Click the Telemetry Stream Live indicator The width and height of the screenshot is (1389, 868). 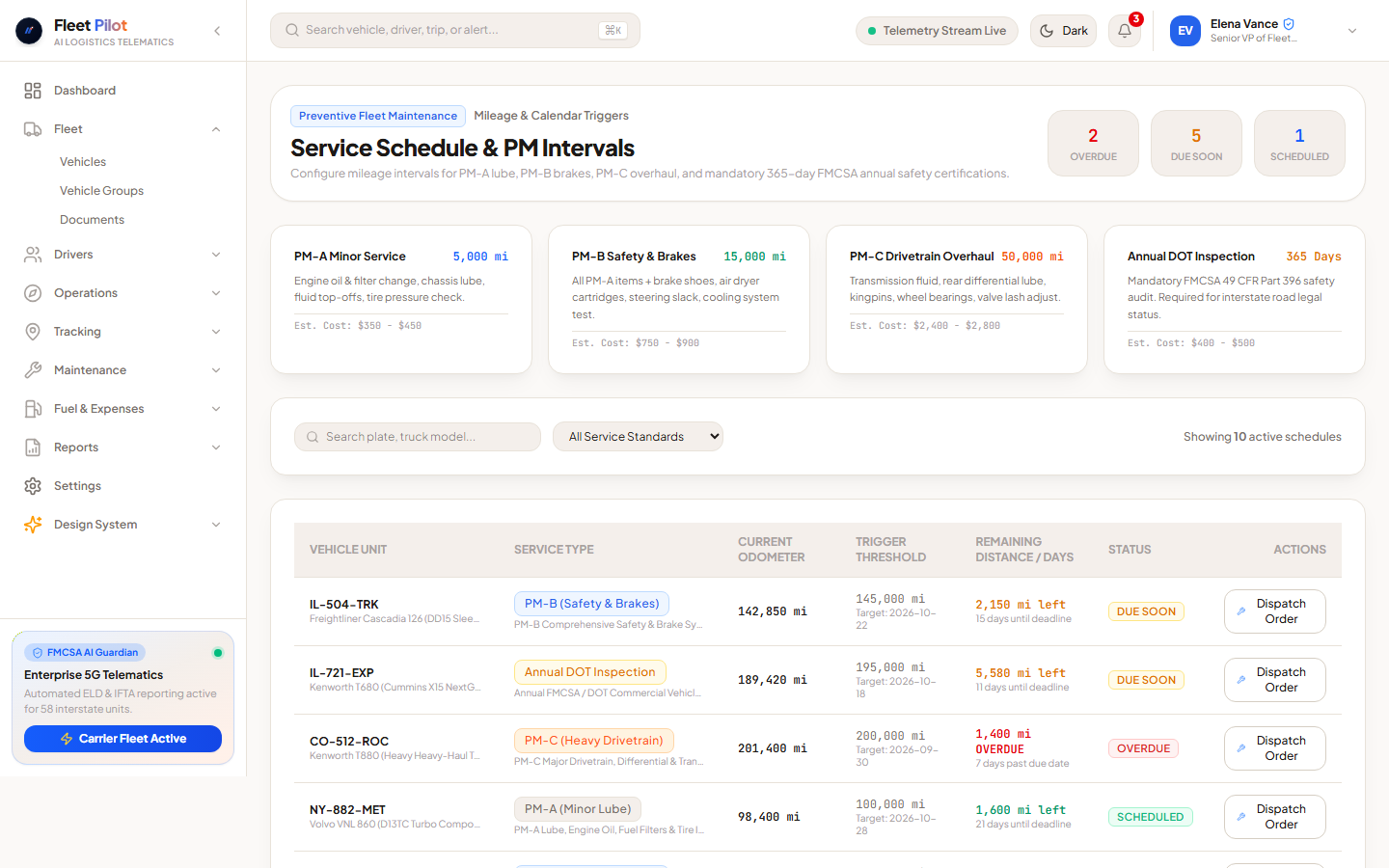pyautogui.click(x=937, y=31)
